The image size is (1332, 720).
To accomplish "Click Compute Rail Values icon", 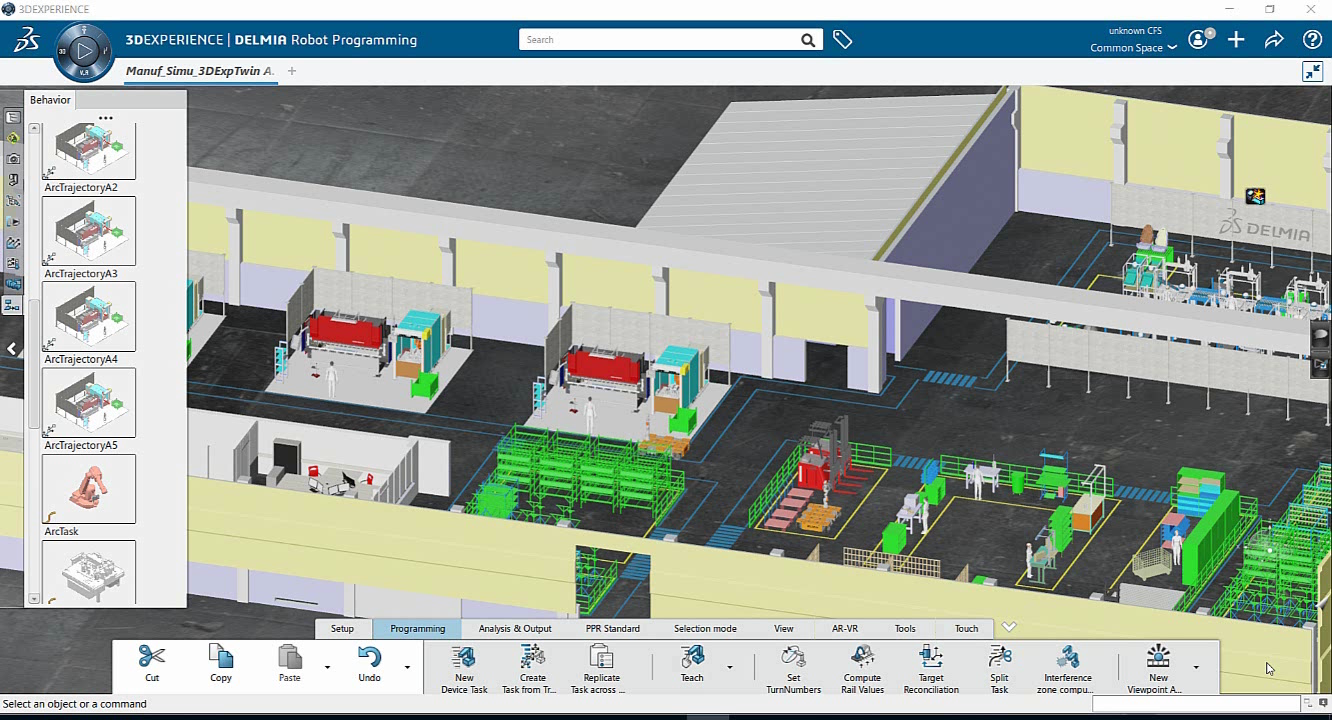I will click(862, 657).
